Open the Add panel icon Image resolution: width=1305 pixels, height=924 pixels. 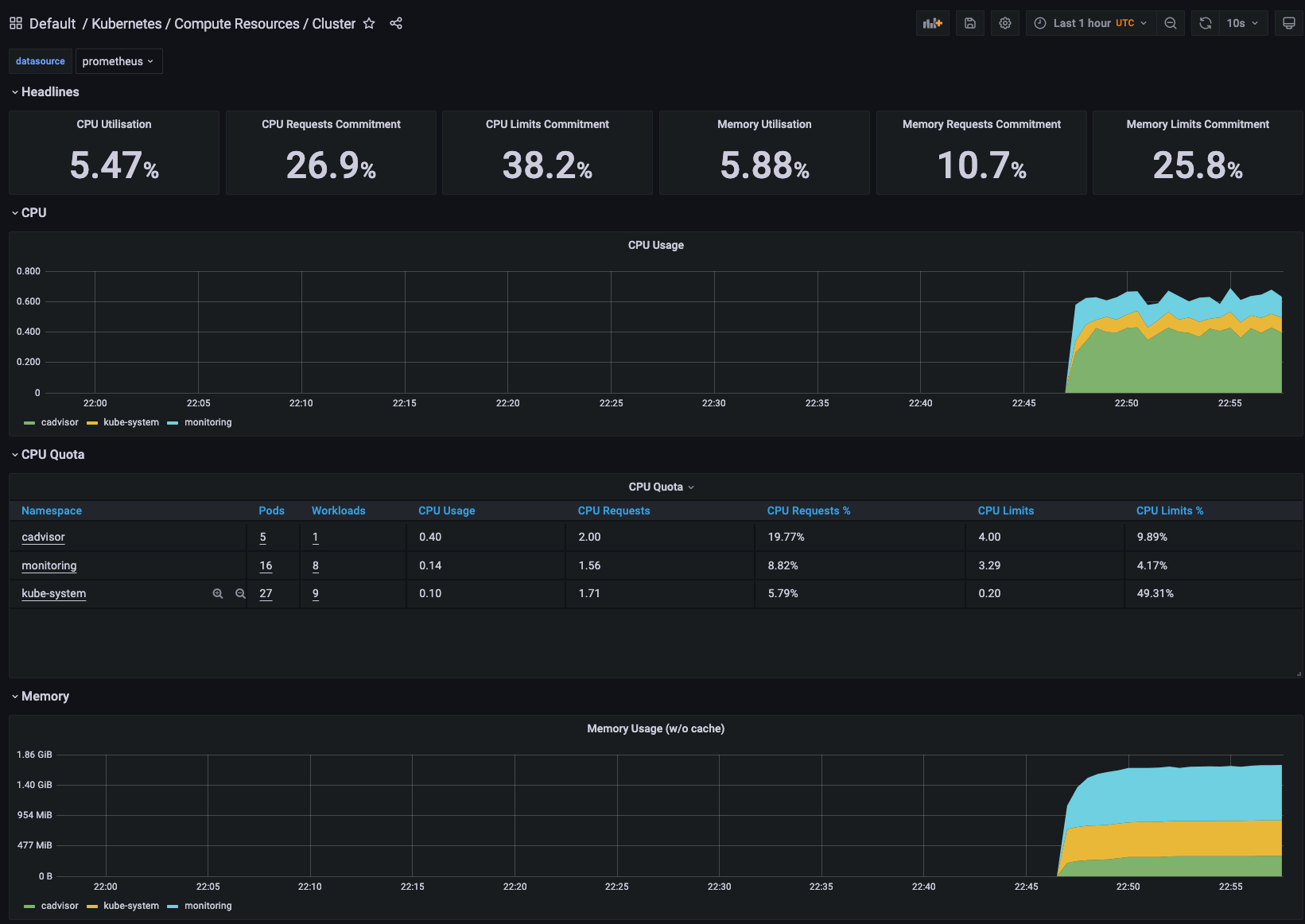pos(932,22)
